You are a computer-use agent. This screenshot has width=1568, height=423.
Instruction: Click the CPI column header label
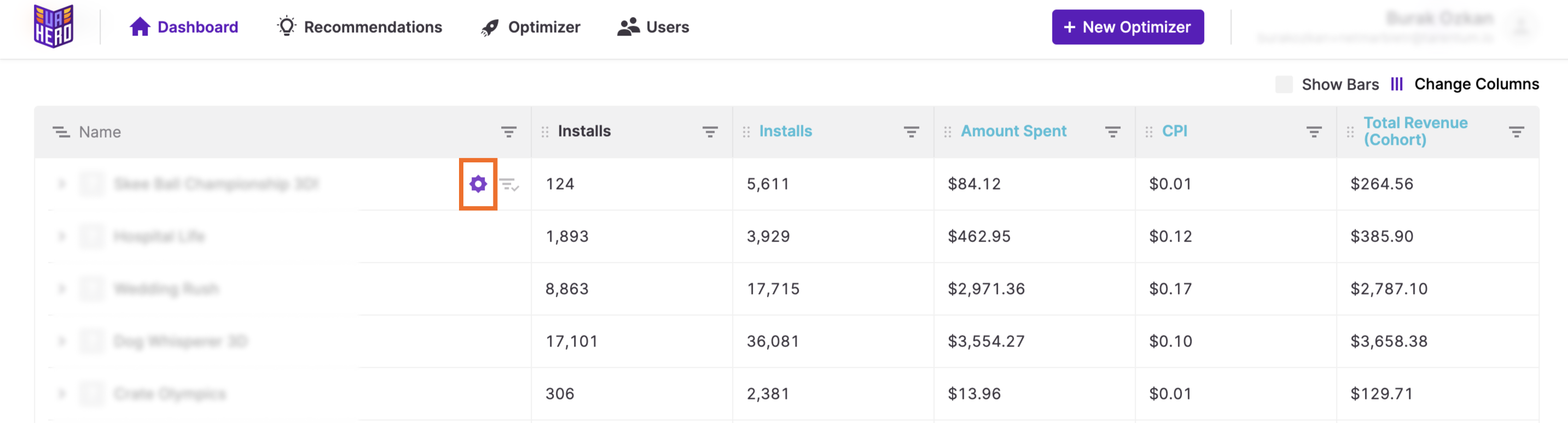click(1174, 131)
